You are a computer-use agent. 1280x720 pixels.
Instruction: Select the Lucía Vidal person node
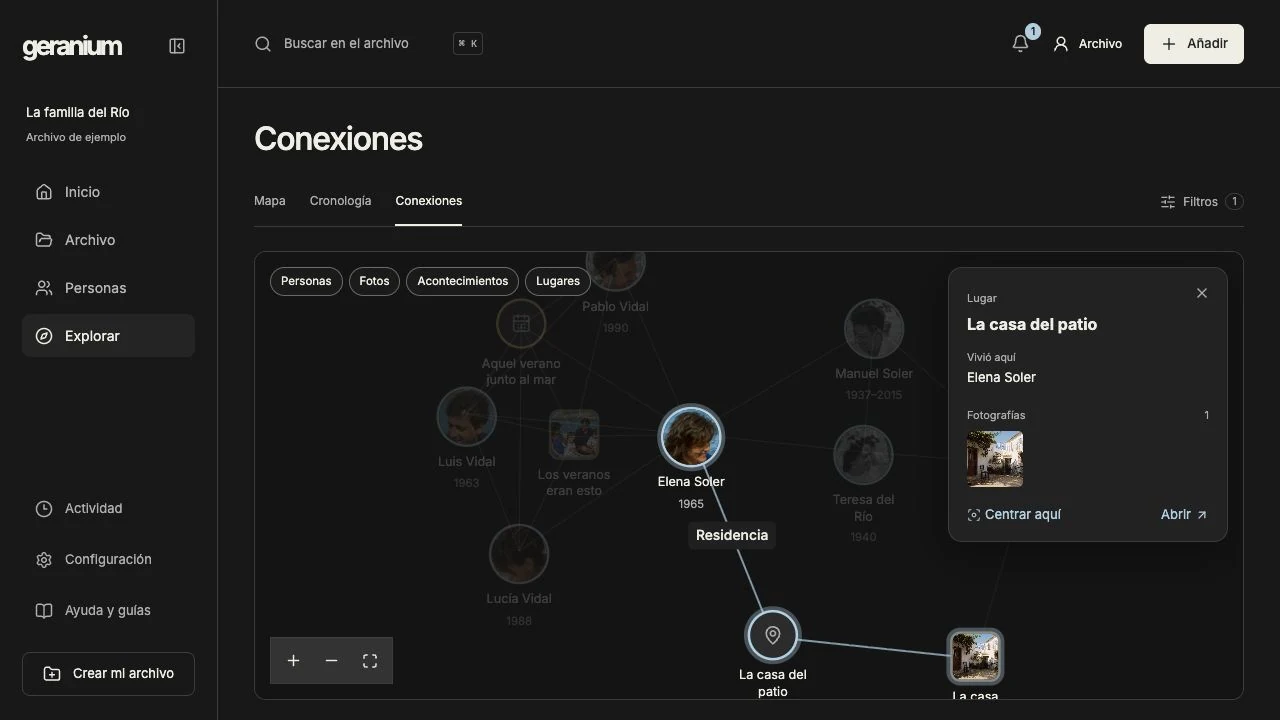point(519,554)
